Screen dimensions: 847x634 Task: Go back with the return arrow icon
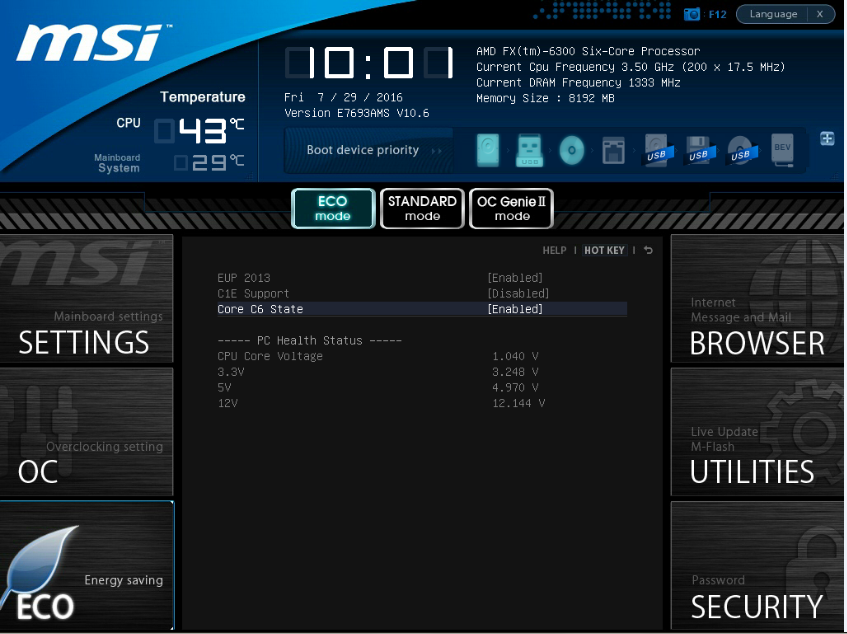point(648,251)
